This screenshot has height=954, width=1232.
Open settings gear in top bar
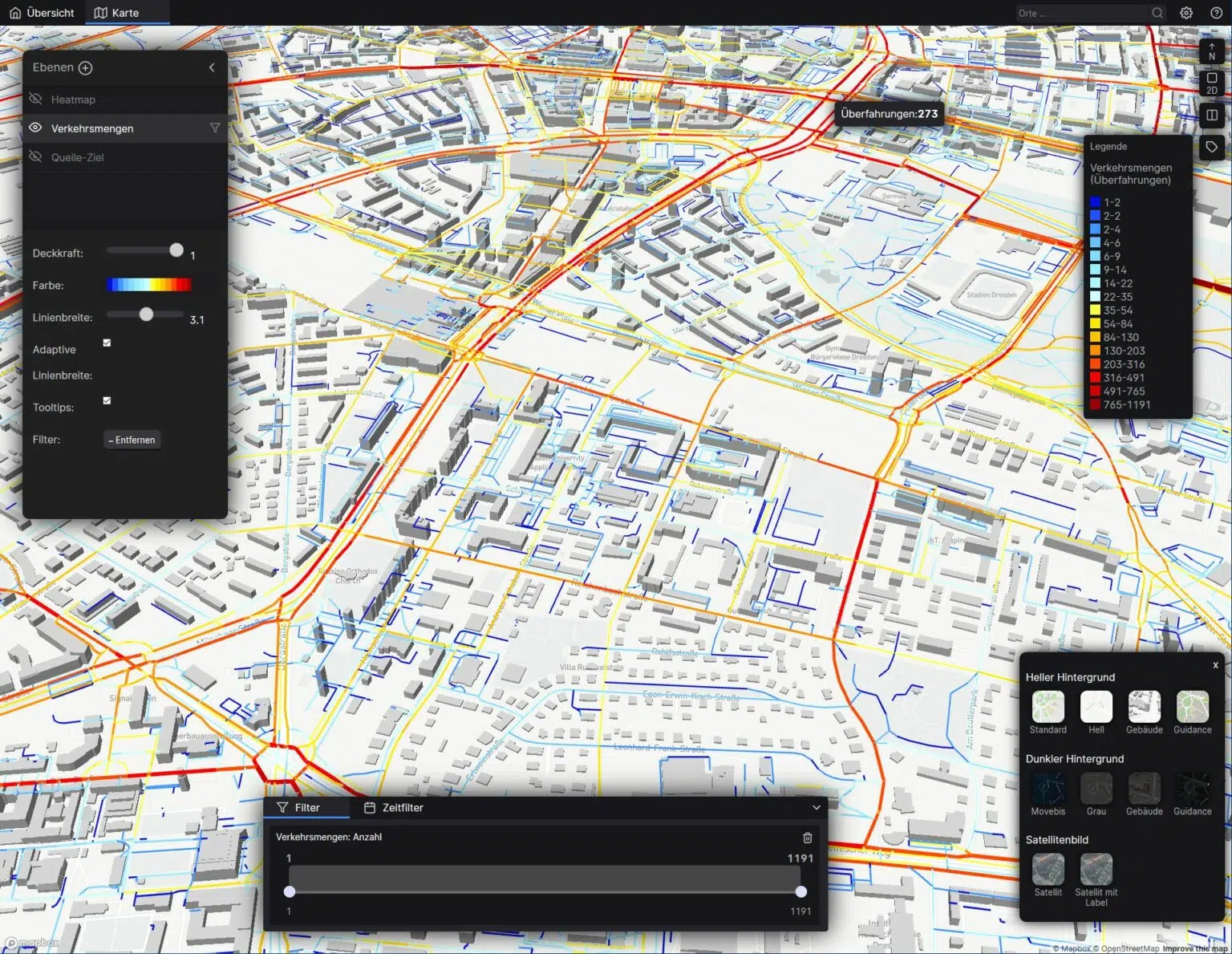coord(1186,13)
